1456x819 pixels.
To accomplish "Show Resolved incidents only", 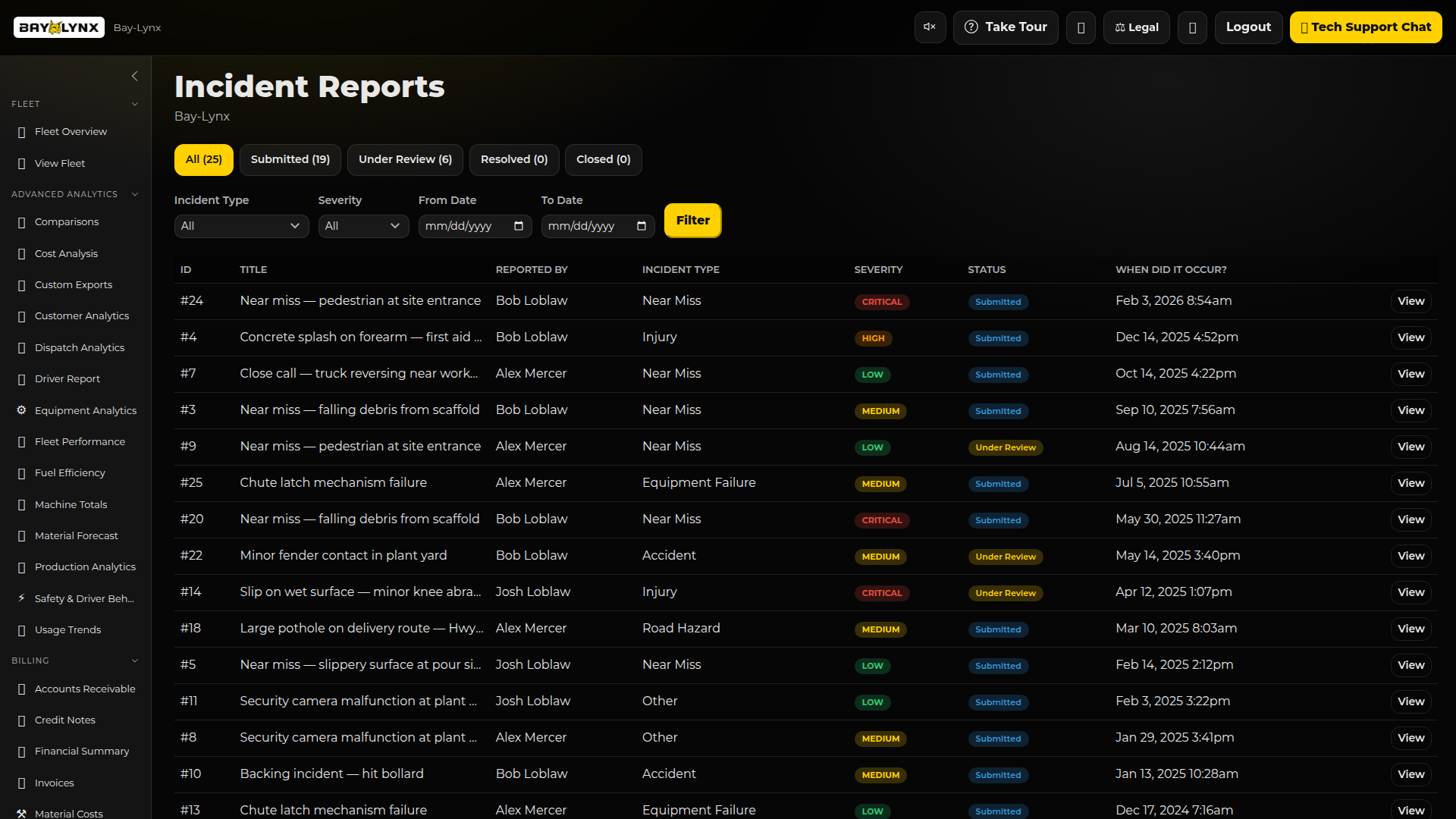I will click(513, 159).
